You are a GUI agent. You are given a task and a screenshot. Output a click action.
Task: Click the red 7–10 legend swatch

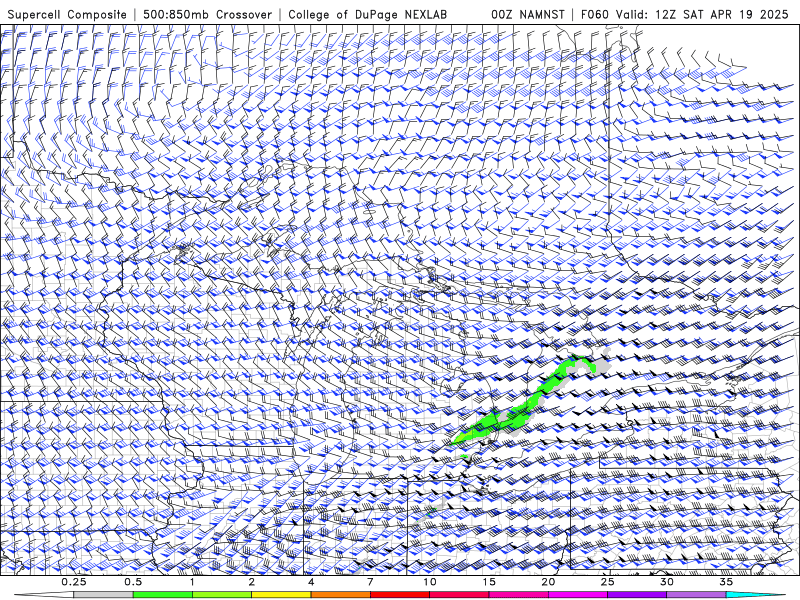[399, 595]
